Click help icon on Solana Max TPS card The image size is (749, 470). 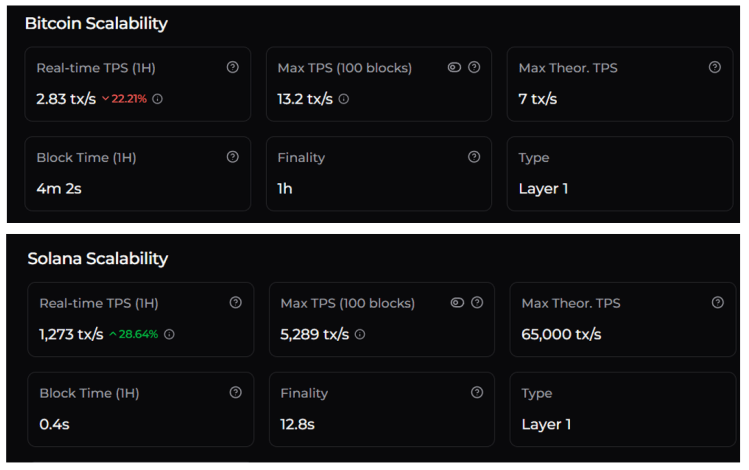(x=477, y=303)
